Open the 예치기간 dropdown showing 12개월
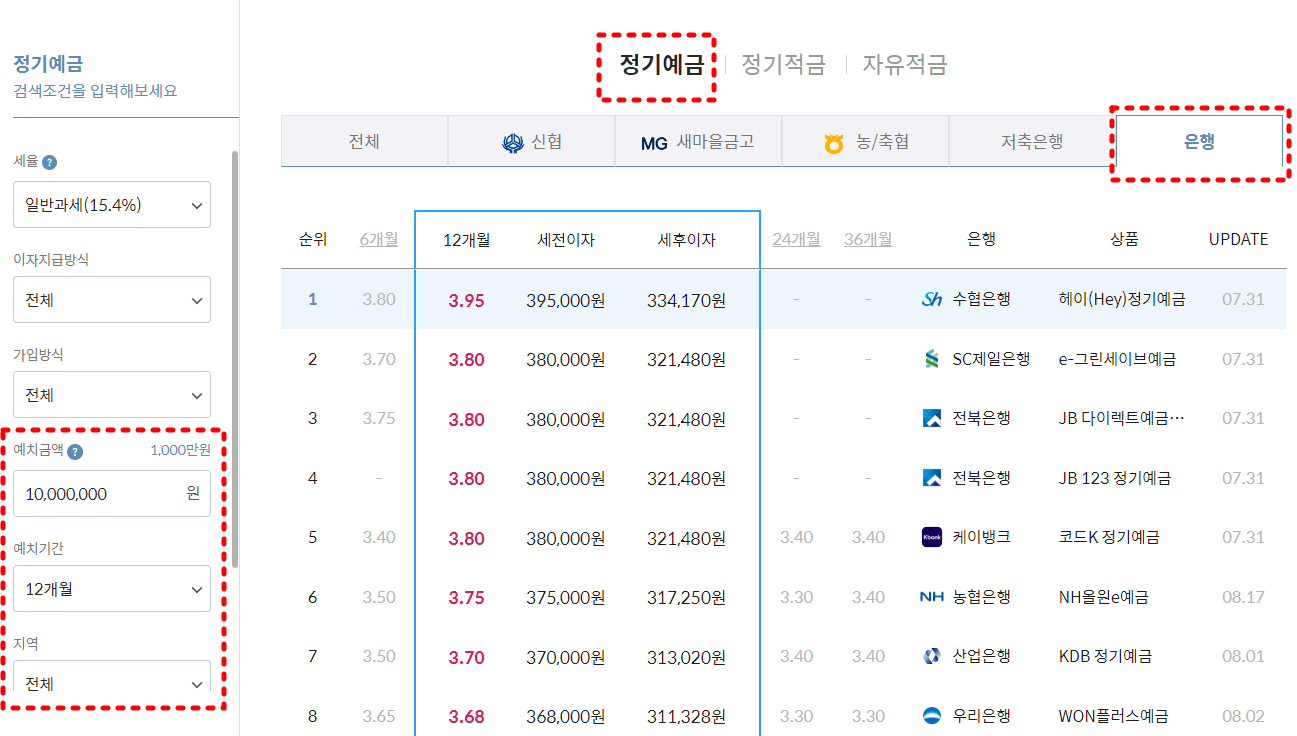This screenshot has width=1297, height=736. point(112,589)
